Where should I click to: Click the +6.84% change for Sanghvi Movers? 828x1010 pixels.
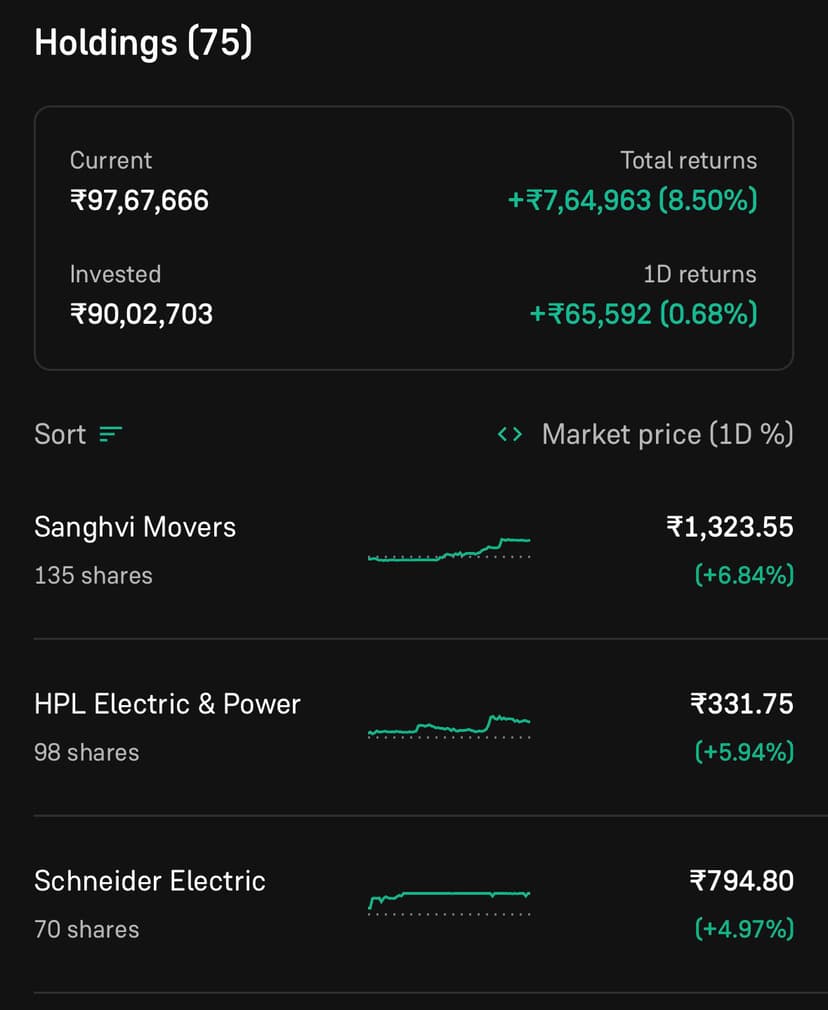pos(744,575)
